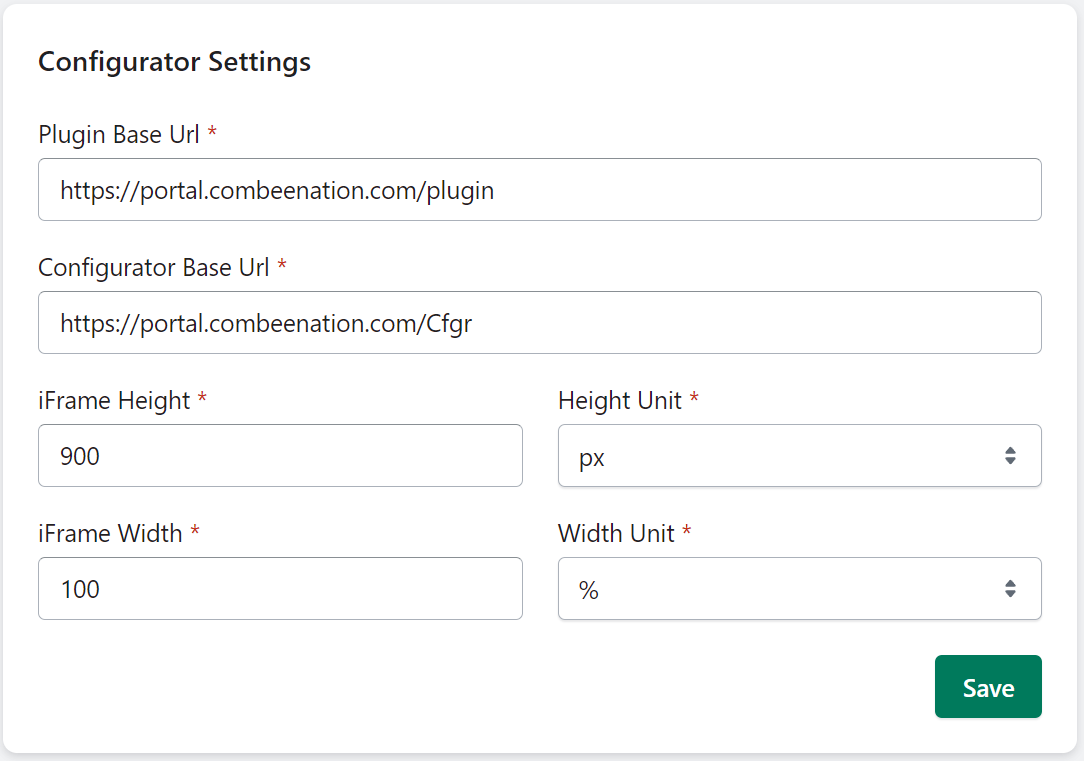Image resolution: width=1084 pixels, height=761 pixels.
Task: Focus the Configurator Base Url text field
Action: [540, 323]
